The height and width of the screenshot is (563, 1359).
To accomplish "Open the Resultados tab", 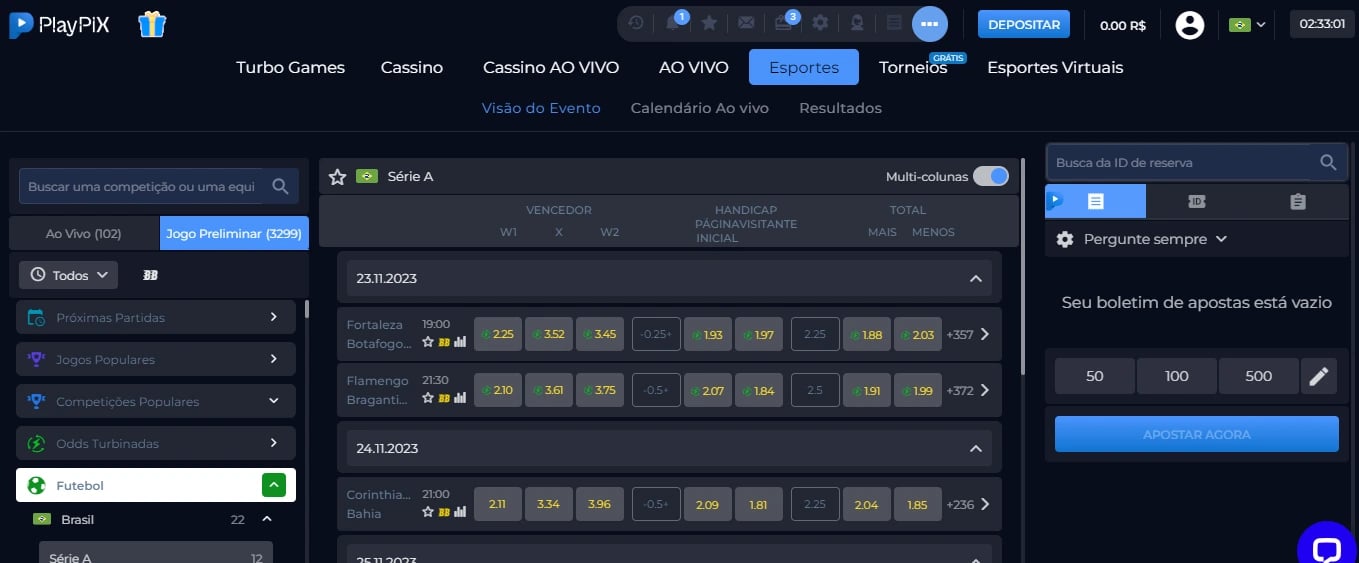I will click(840, 108).
